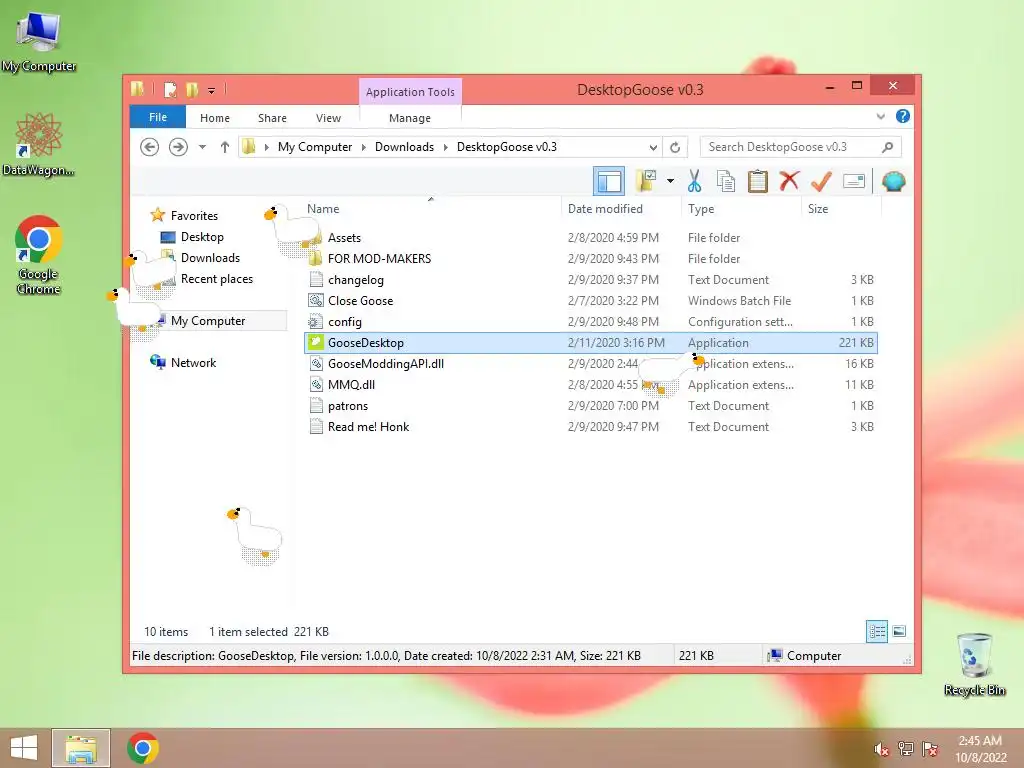Viewport: 1024px width, 768px height.
Task: Go up one folder level
Action: pos(225,147)
